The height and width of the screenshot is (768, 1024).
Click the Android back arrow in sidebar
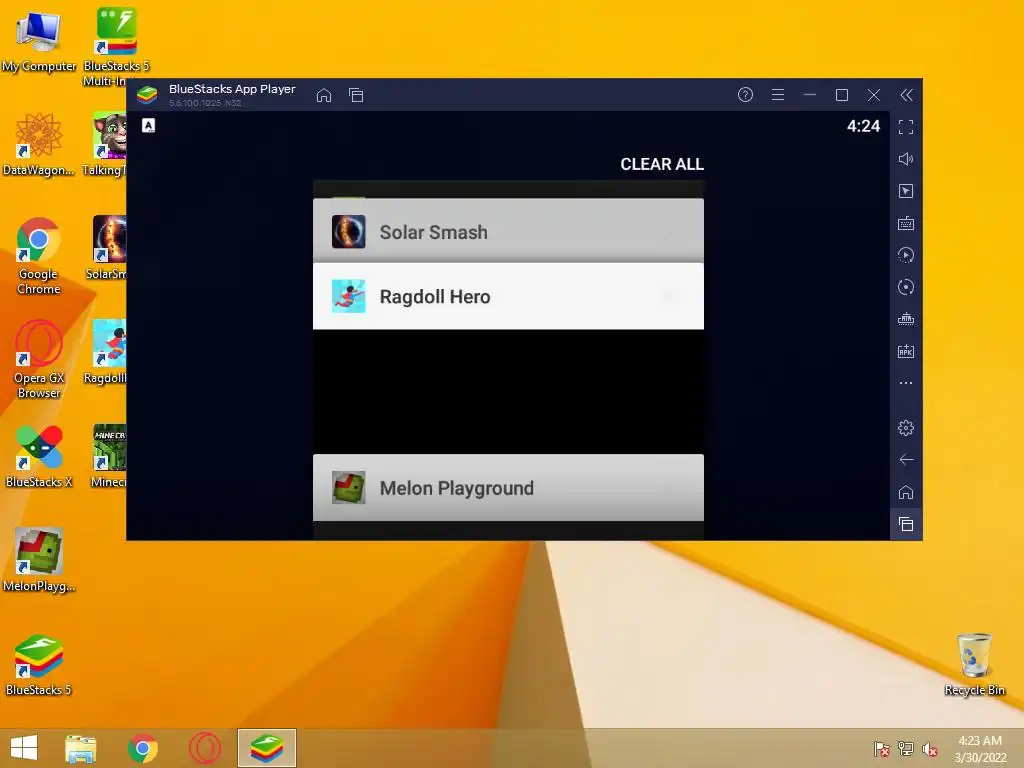(x=906, y=460)
